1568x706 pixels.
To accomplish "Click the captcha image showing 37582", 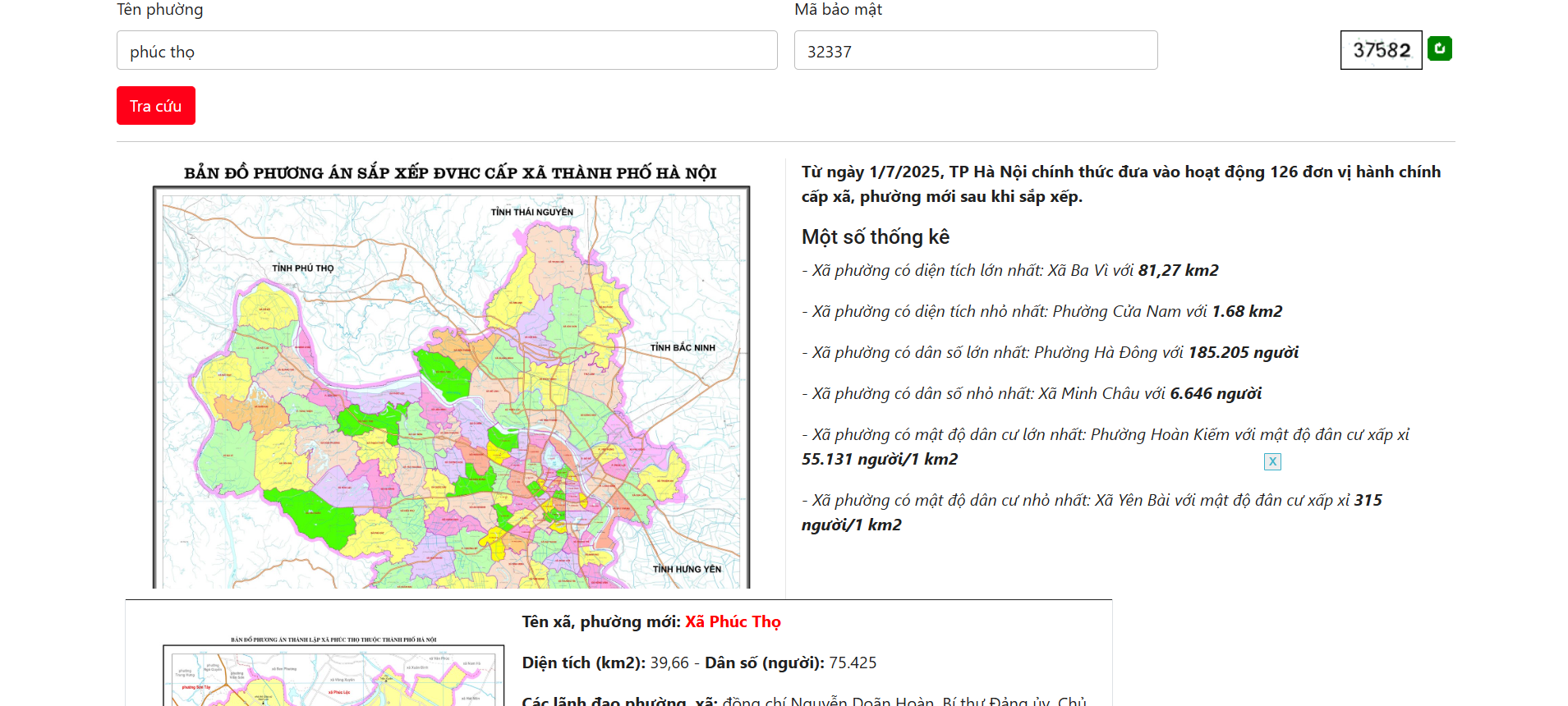I will tap(1381, 50).
